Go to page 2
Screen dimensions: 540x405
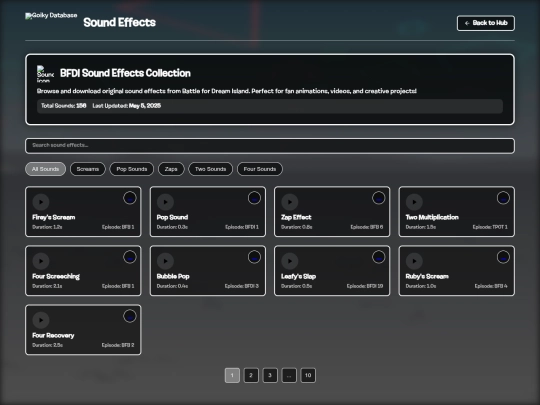coord(251,375)
